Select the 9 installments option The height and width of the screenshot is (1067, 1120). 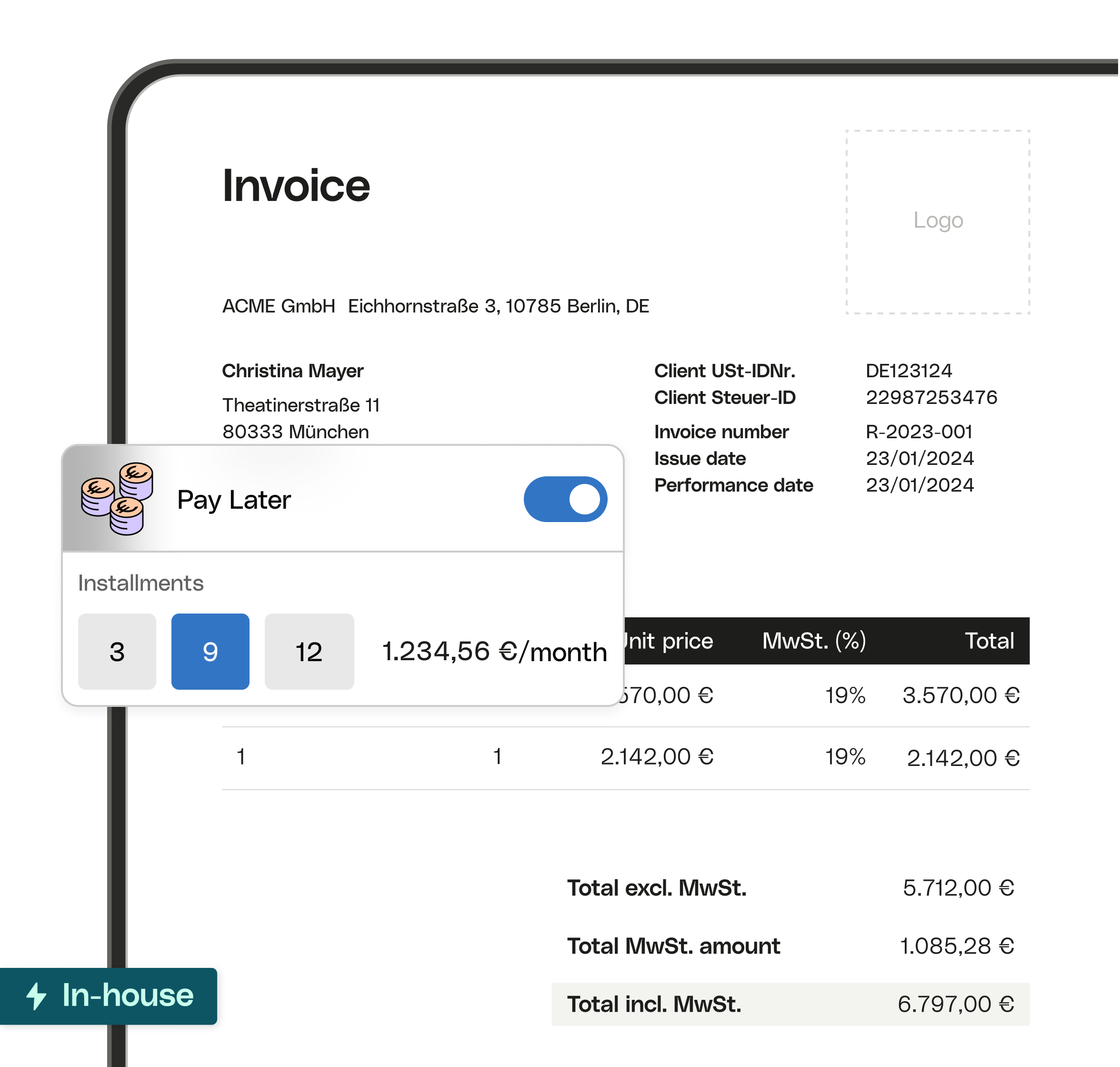tap(210, 652)
